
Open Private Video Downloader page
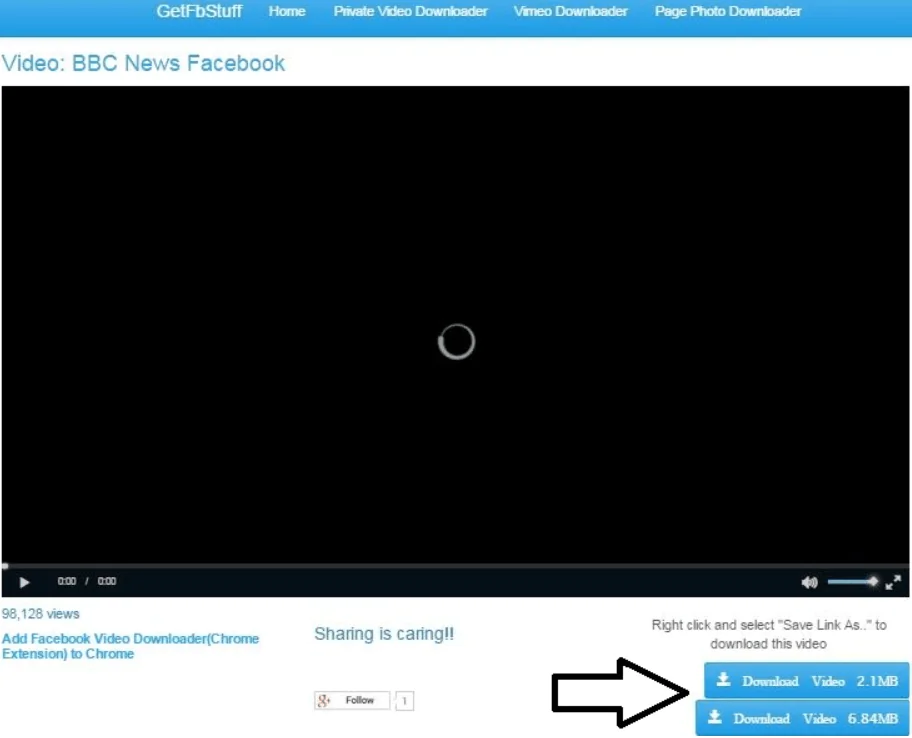(410, 12)
